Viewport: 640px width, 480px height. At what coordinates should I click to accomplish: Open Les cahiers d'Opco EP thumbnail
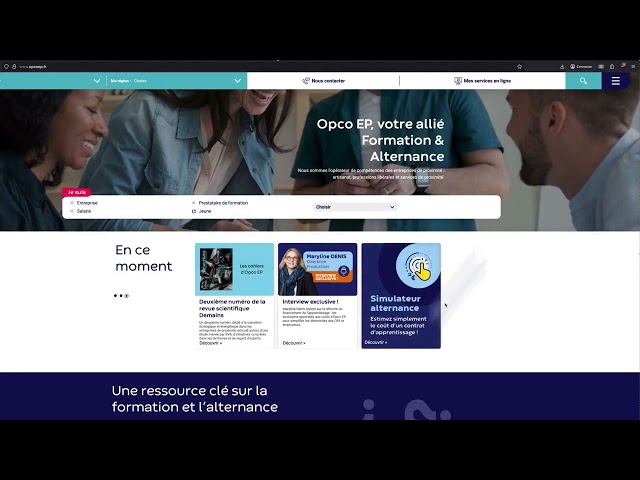pos(234,269)
